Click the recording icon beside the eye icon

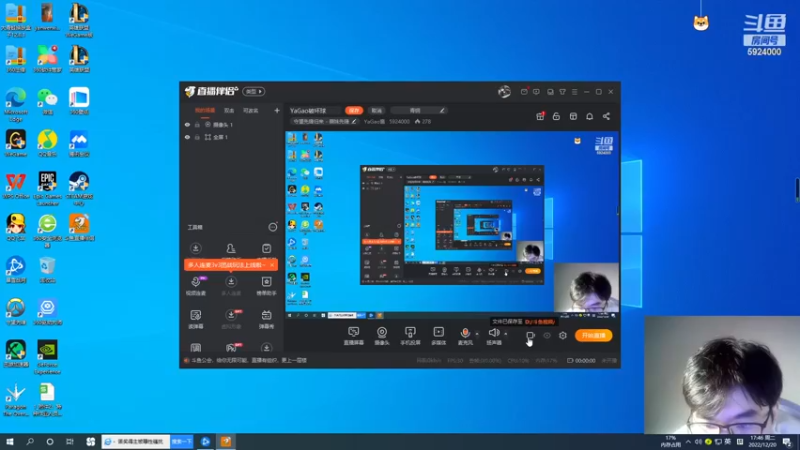coord(530,335)
